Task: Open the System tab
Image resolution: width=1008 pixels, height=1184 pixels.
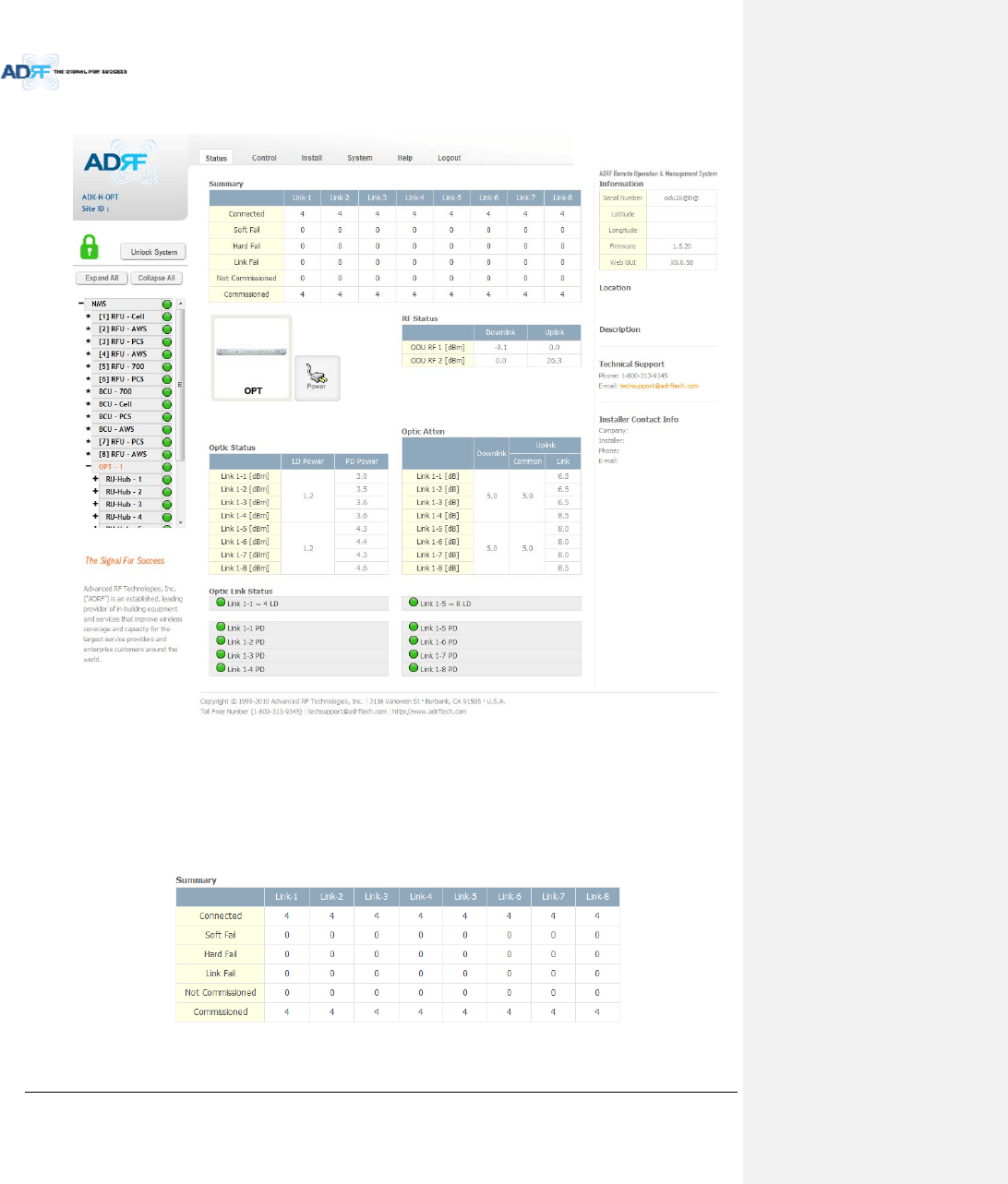Action: (x=360, y=158)
